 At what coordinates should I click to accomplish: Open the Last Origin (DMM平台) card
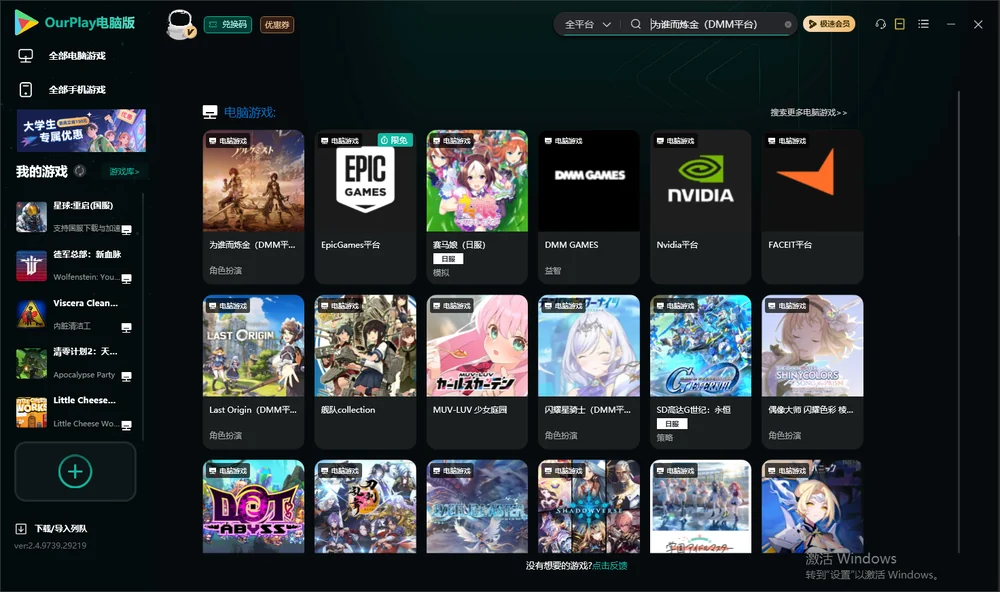pyautogui.click(x=253, y=372)
